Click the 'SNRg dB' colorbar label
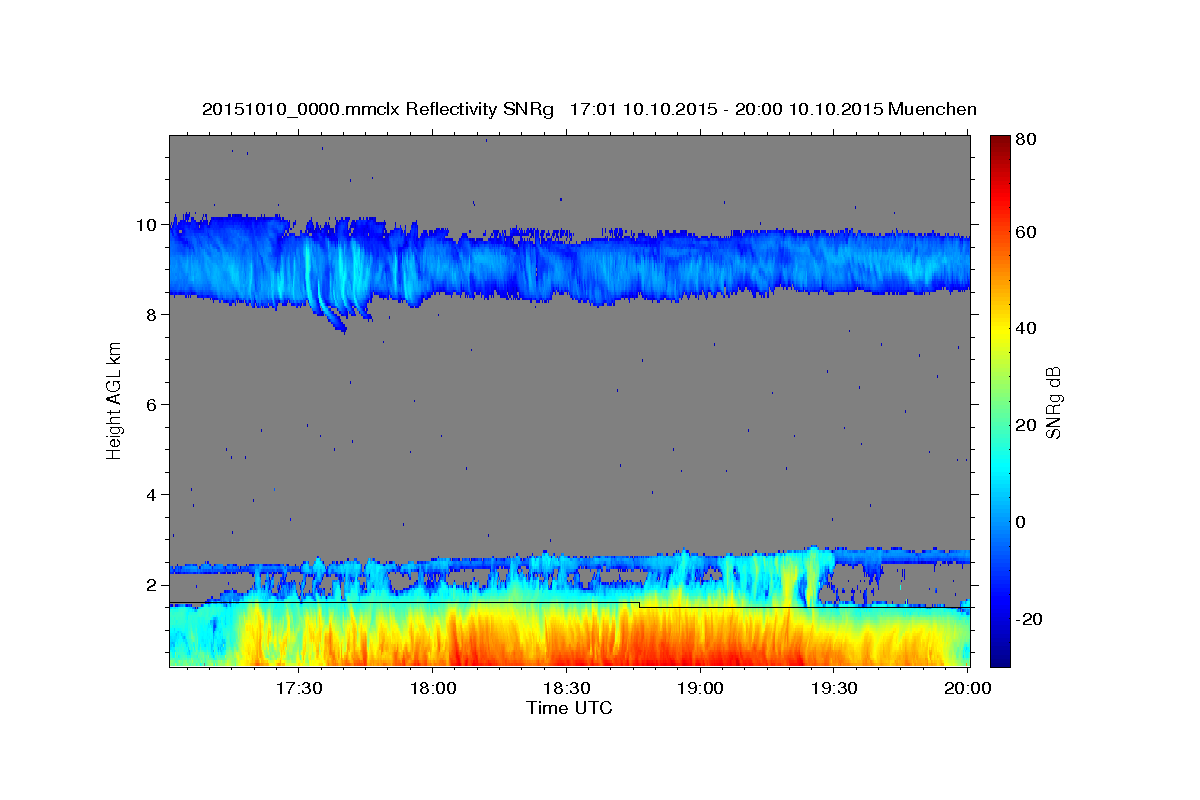 pos(1053,401)
